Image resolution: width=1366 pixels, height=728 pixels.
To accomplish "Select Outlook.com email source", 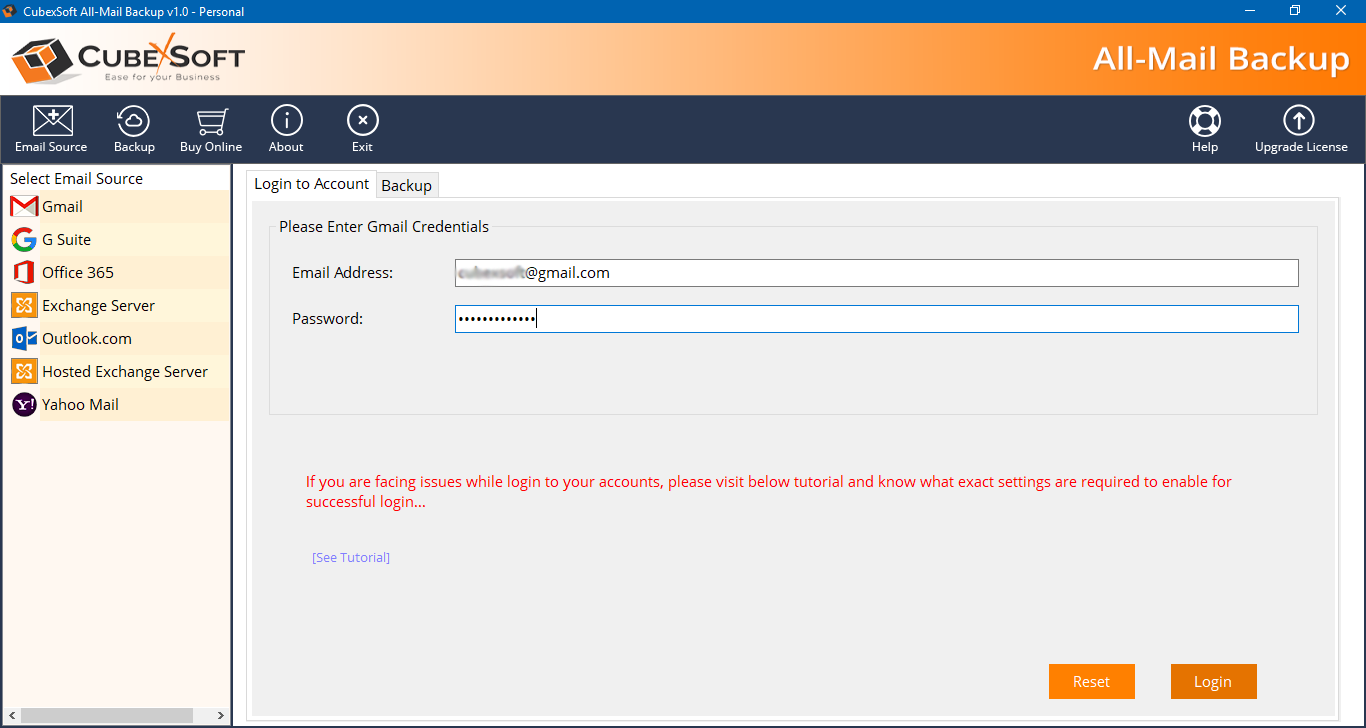I will pos(86,339).
